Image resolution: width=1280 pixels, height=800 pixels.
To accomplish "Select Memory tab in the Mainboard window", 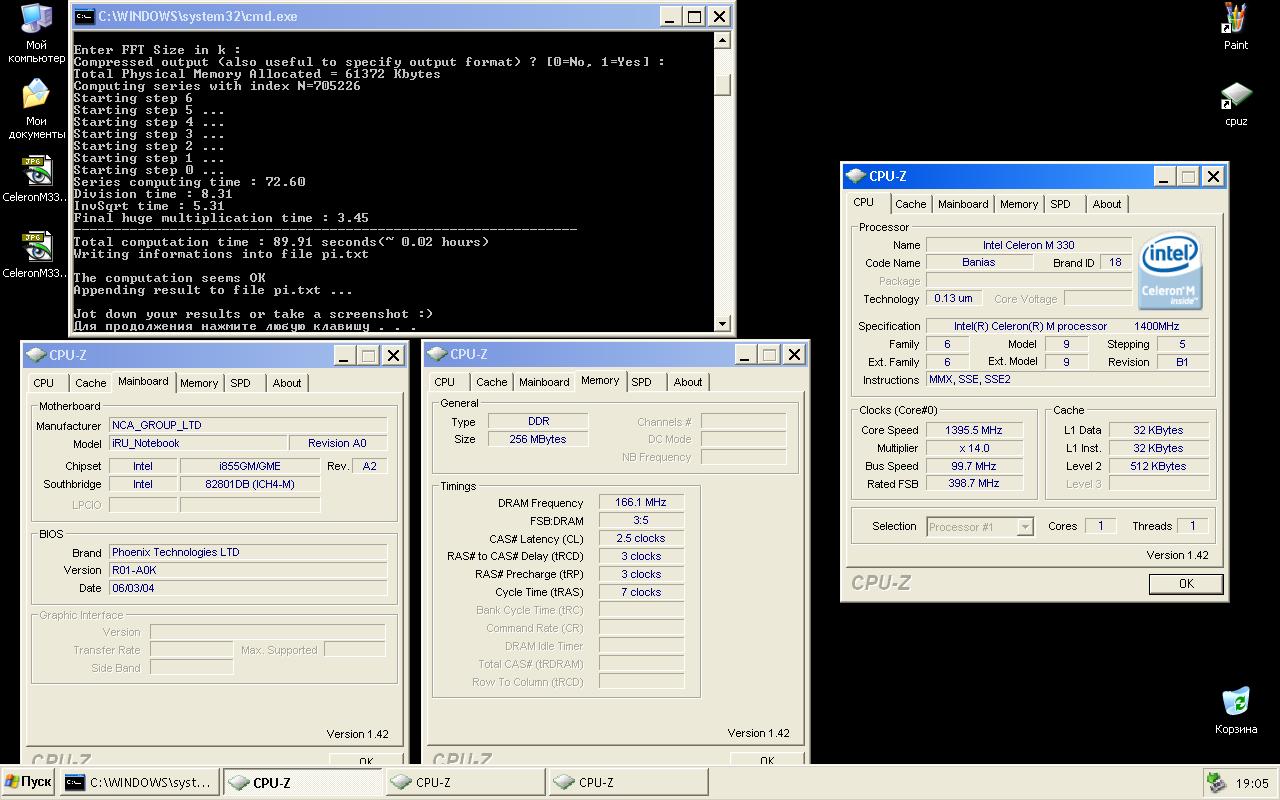I will (199, 383).
